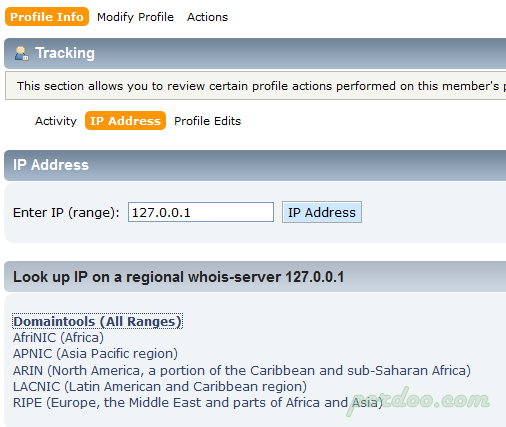Open APNIC Asia Pacific whois link
This screenshot has width=506, height=427.
pyautogui.click(x=95, y=354)
